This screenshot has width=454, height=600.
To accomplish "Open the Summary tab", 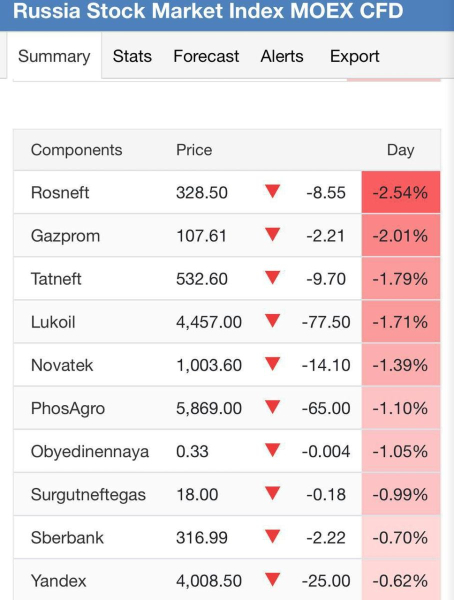I will coord(54,56).
